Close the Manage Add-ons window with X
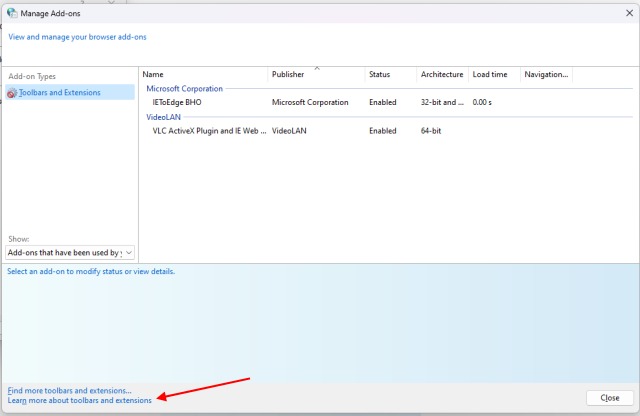Image resolution: width=640 pixels, height=416 pixels. [x=629, y=13]
